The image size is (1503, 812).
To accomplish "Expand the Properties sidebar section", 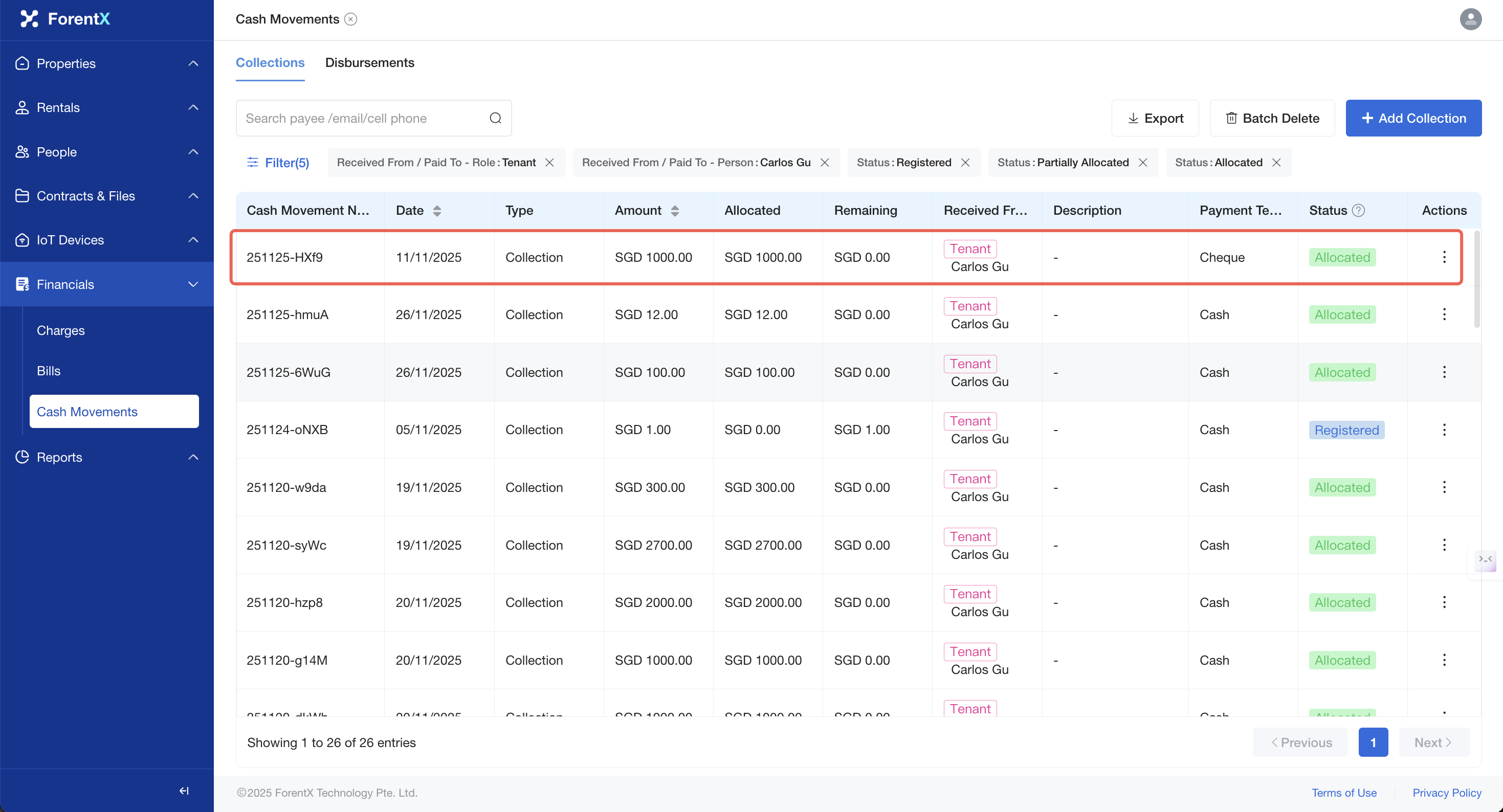I will pyautogui.click(x=107, y=63).
